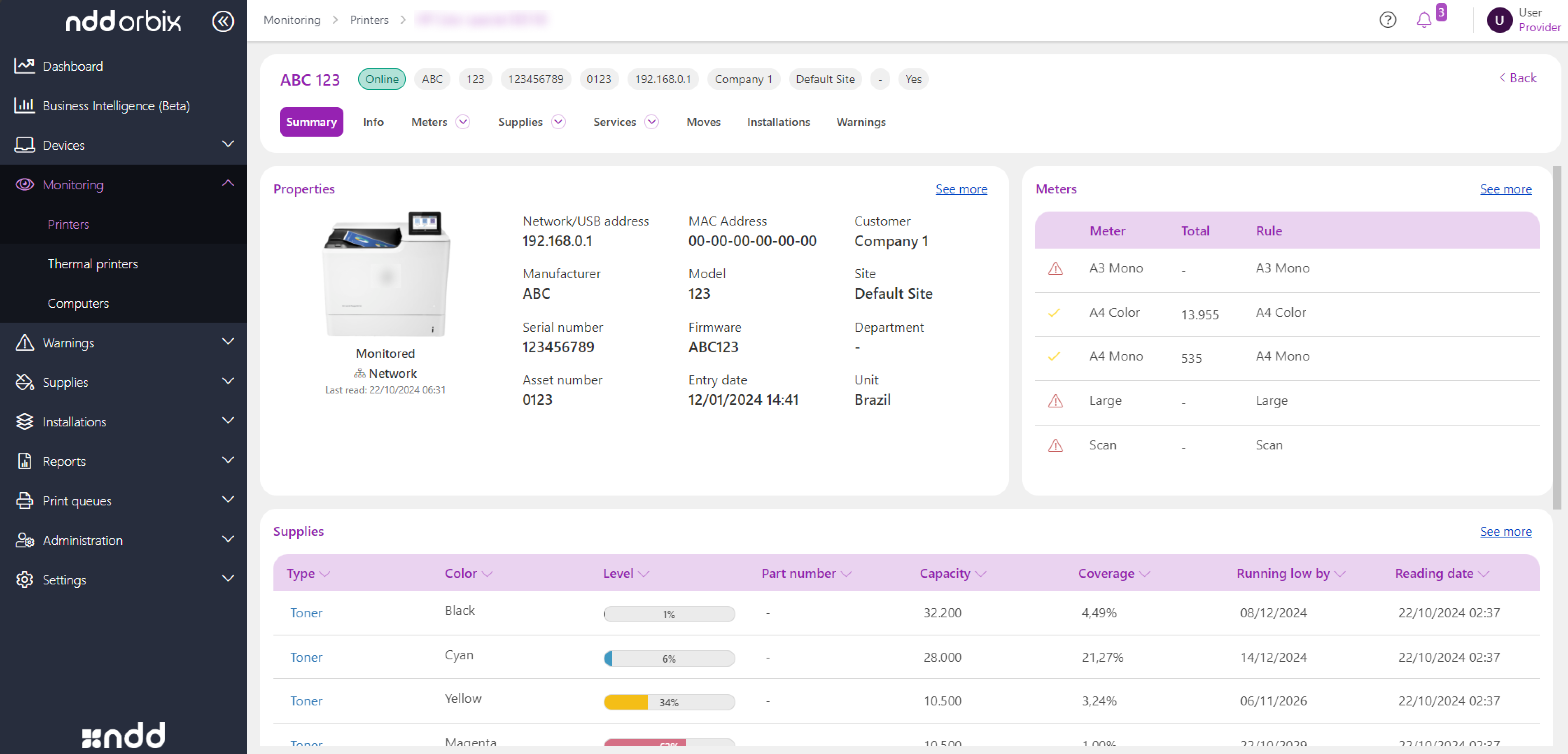
Task: Click the A3 Mono warning triangle icon
Action: pyautogui.click(x=1055, y=268)
